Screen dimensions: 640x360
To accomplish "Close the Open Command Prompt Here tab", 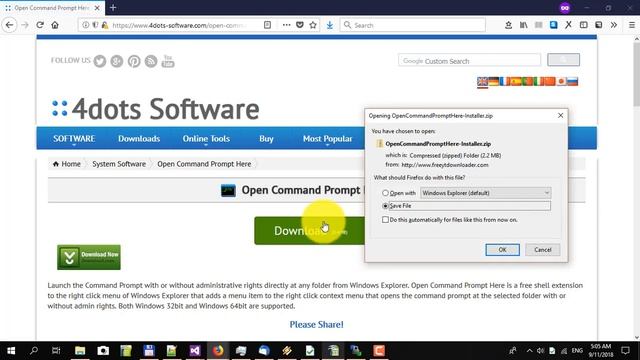I will tap(97, 8).
